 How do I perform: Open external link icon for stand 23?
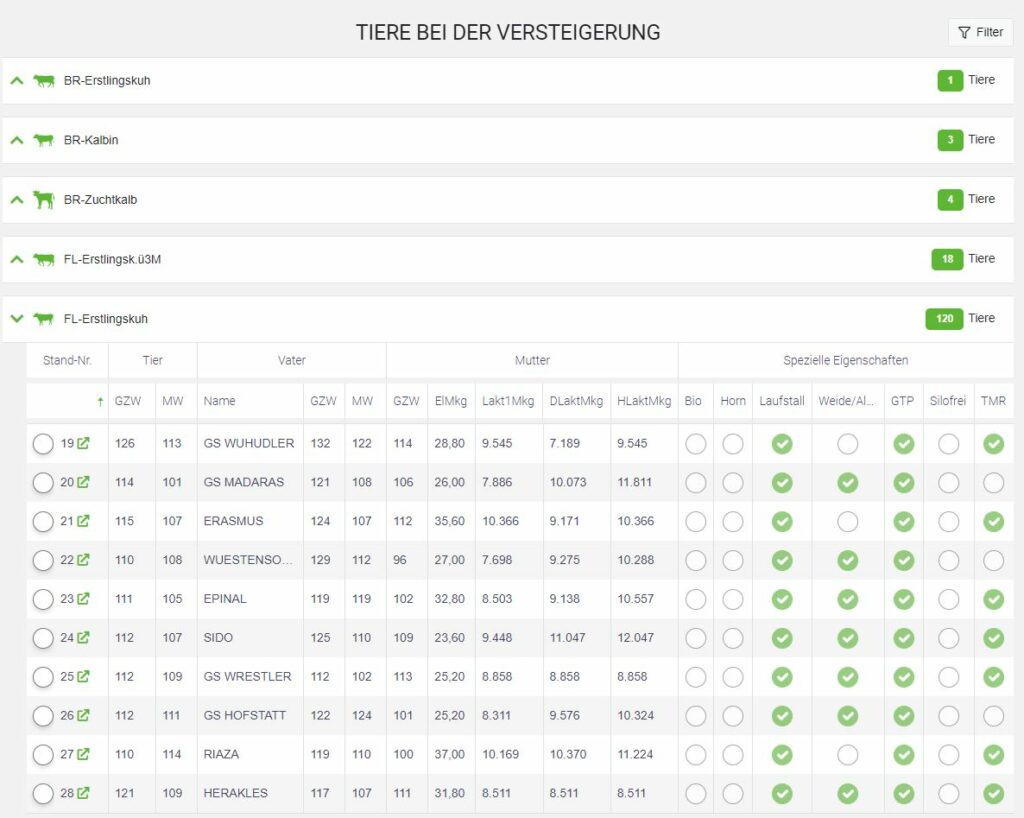[84, 599]
